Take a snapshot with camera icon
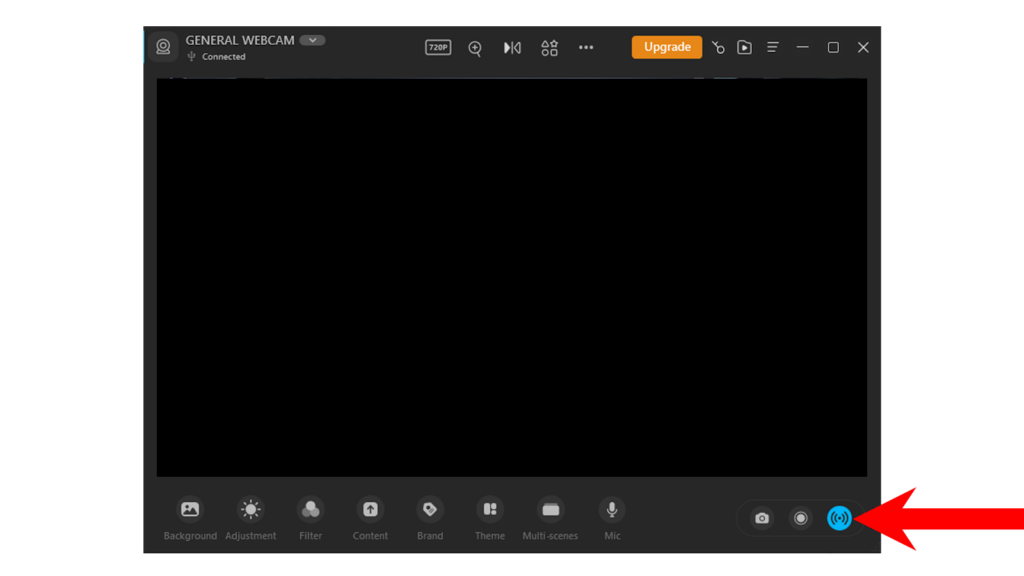1024x576 pixels. click(762, 519)
